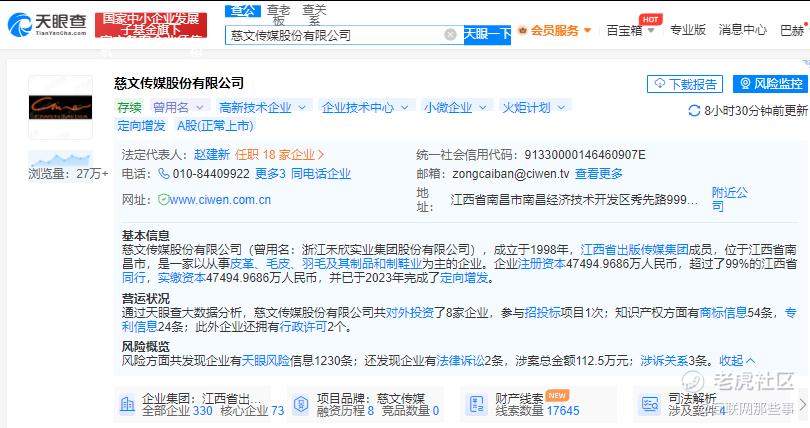Open 核心企业 73 count link

(253, 411)
